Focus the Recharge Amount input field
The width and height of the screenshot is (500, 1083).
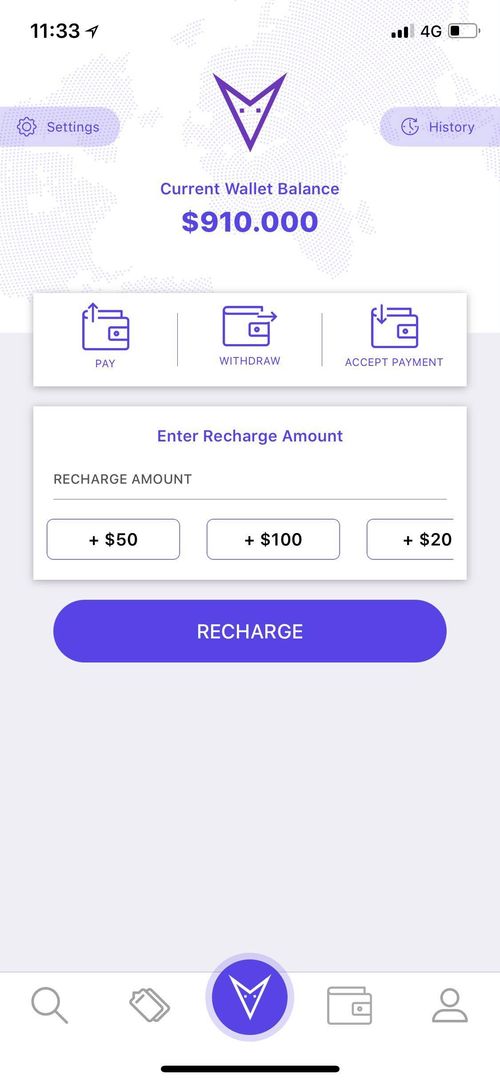point(250,480)
